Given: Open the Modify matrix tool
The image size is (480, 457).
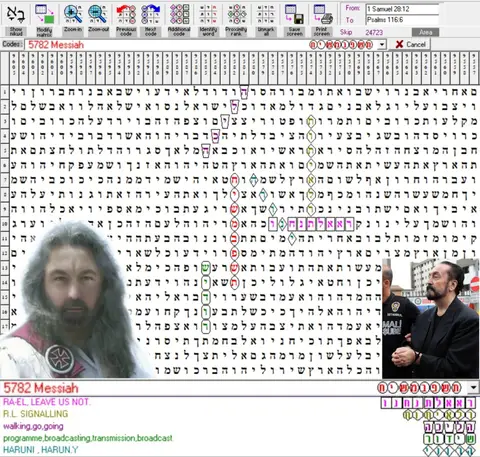Looking at the screenshot, I should tap(44, 19).
